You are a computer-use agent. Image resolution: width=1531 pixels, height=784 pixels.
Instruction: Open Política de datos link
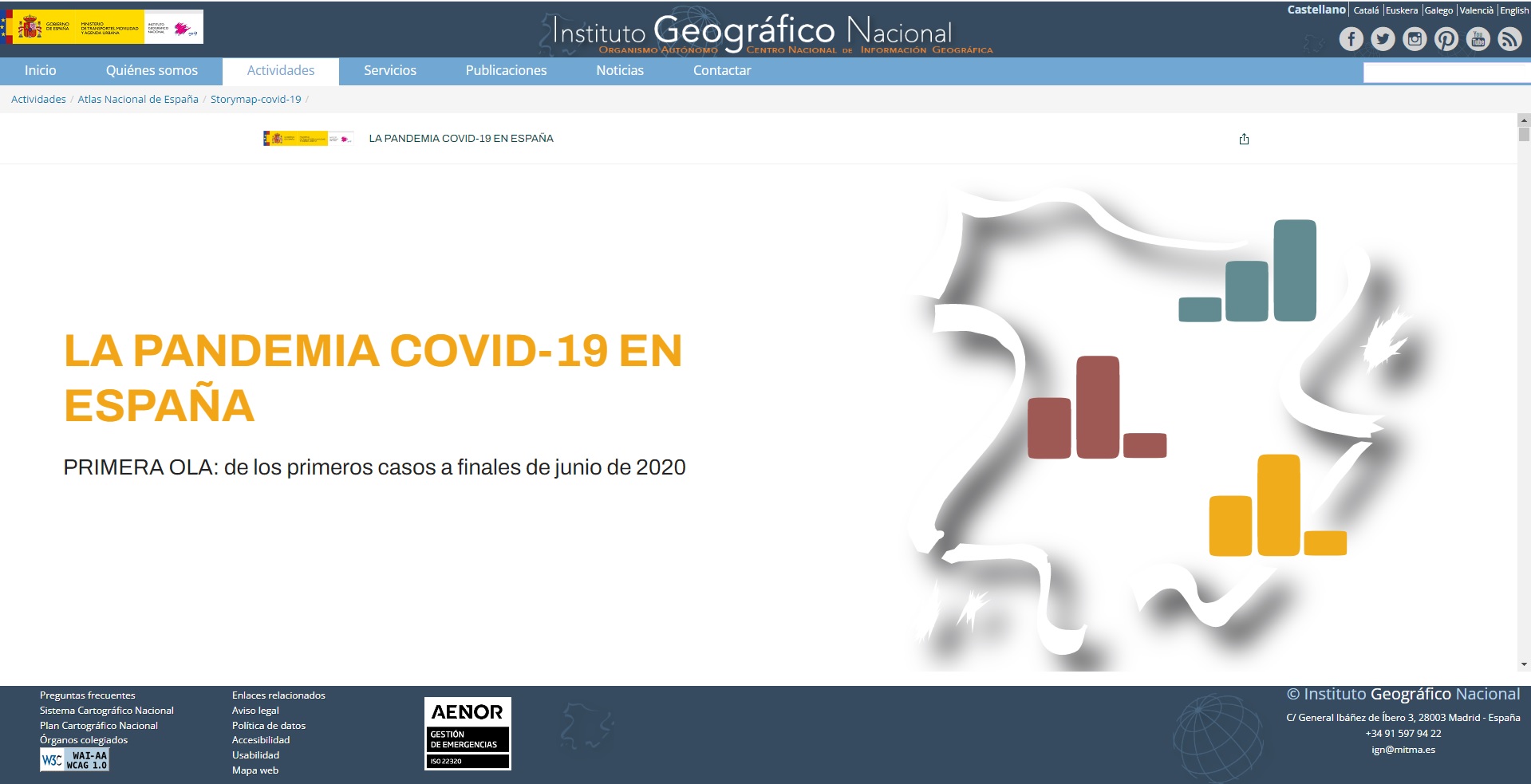(x=269, y=726)
